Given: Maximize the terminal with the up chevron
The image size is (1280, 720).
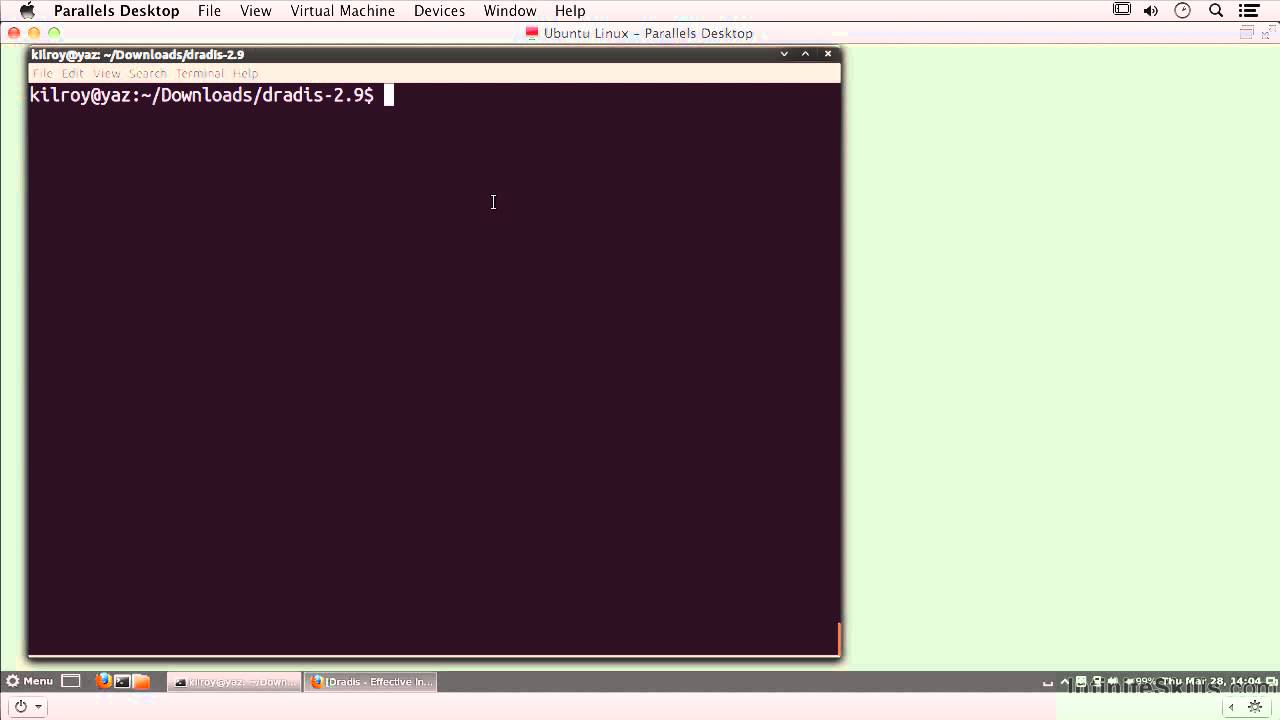Looking at the screenshot, I should pos(806,54).
